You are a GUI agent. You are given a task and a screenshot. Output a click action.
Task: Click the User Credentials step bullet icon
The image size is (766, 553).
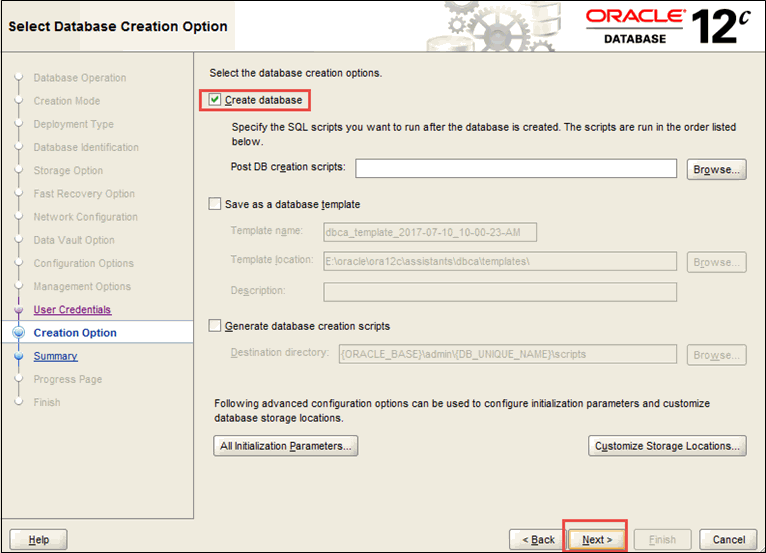click(x=18, y=310)
